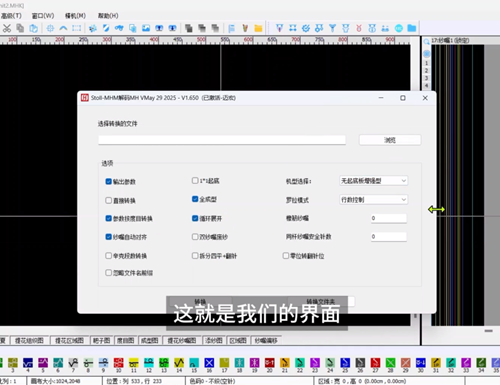Click the blue folder icon at toolbar end
The width and height of the screenshot is (500, 385).
point(412,28)
